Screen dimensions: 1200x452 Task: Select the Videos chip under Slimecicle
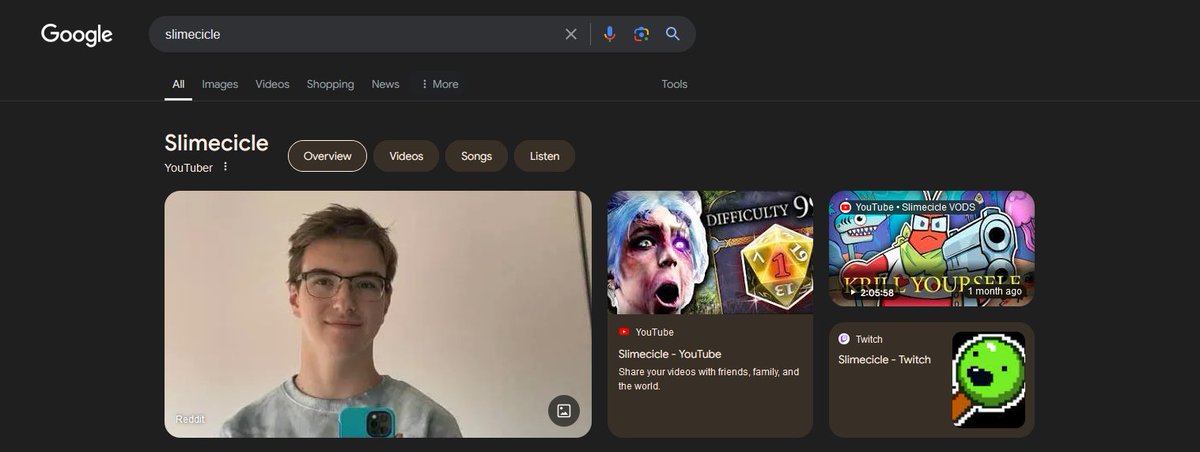point(406,156)
